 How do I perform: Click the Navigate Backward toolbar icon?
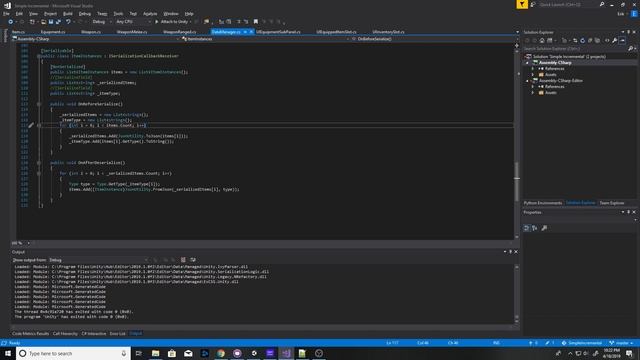[11, 22]
